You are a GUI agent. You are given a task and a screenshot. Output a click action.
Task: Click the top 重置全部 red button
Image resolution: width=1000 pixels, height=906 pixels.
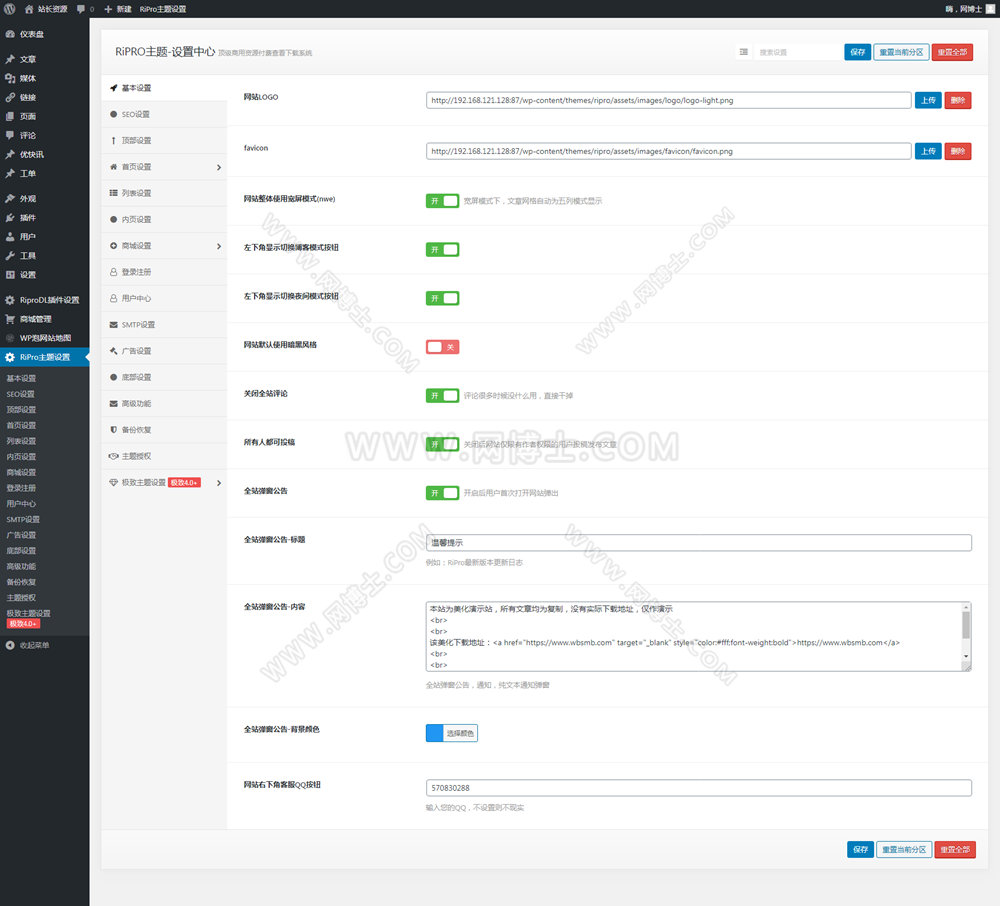tap(952, 52)
